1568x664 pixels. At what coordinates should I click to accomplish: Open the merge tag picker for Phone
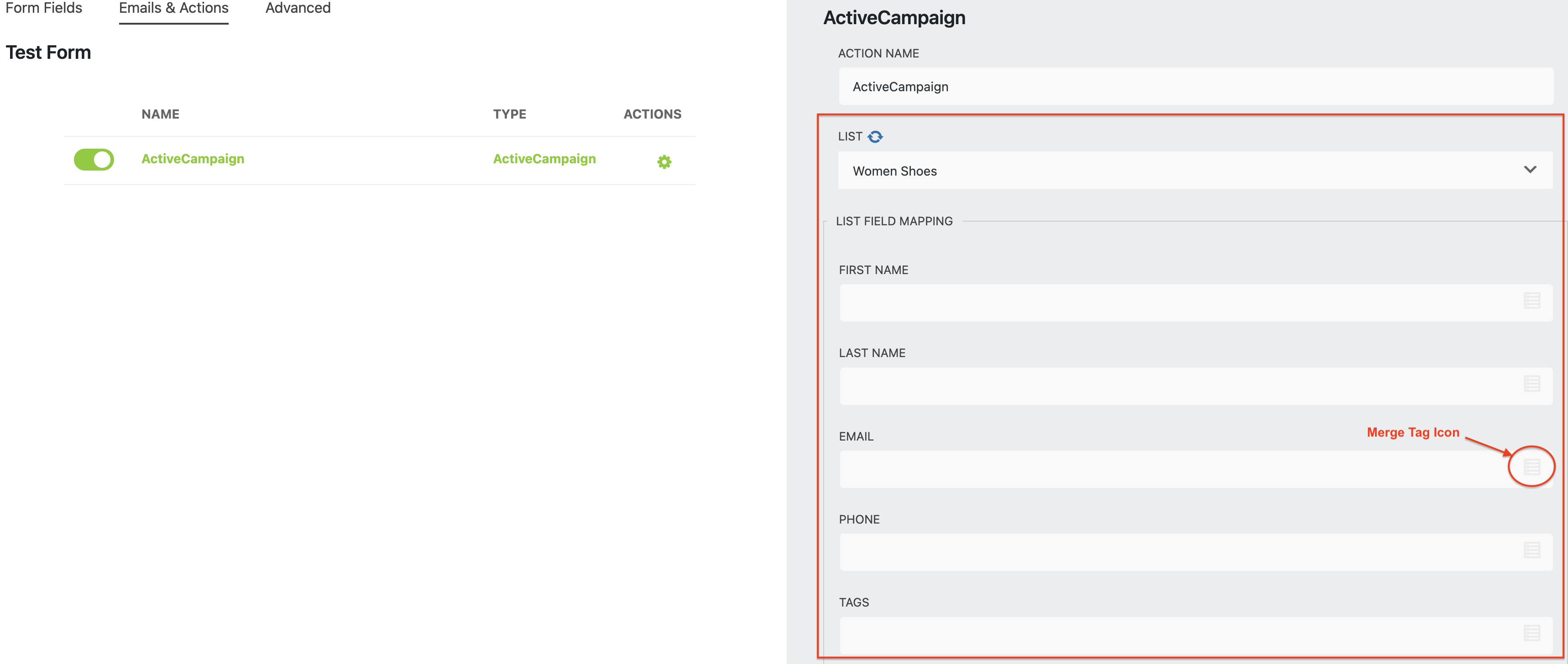coord(1531,550)
